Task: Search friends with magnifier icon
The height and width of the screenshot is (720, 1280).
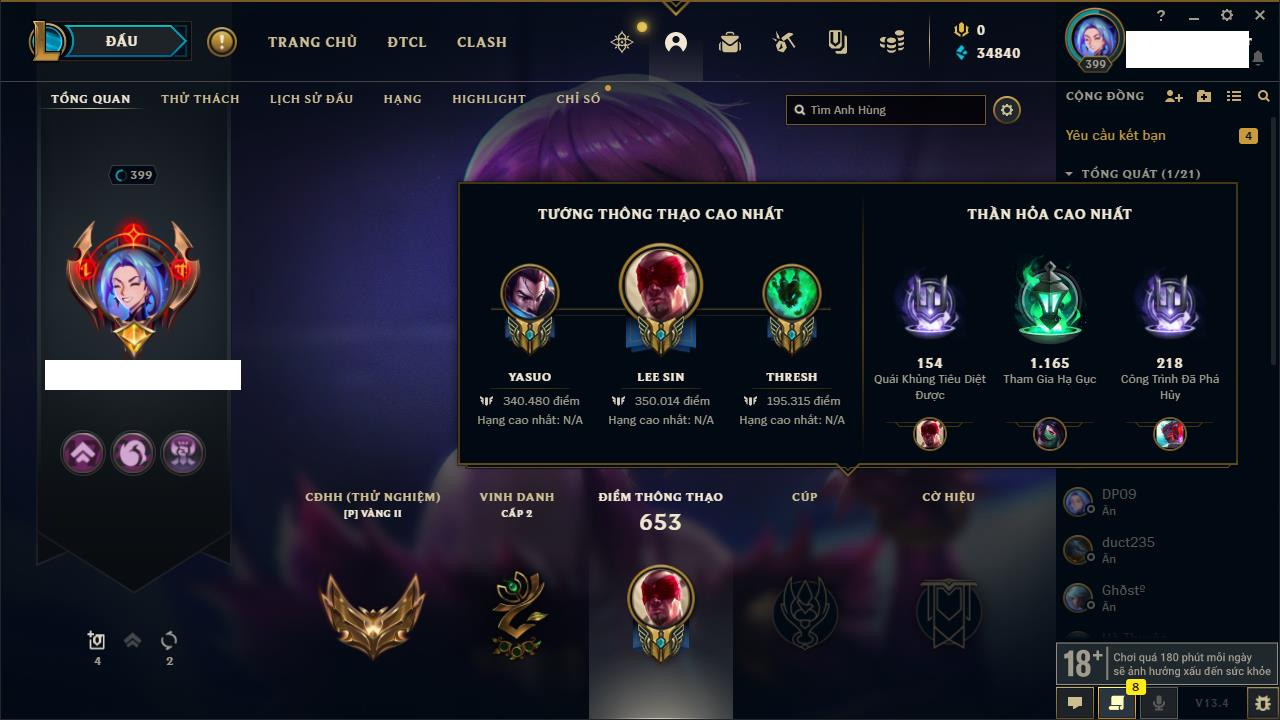Action: 1264,96
